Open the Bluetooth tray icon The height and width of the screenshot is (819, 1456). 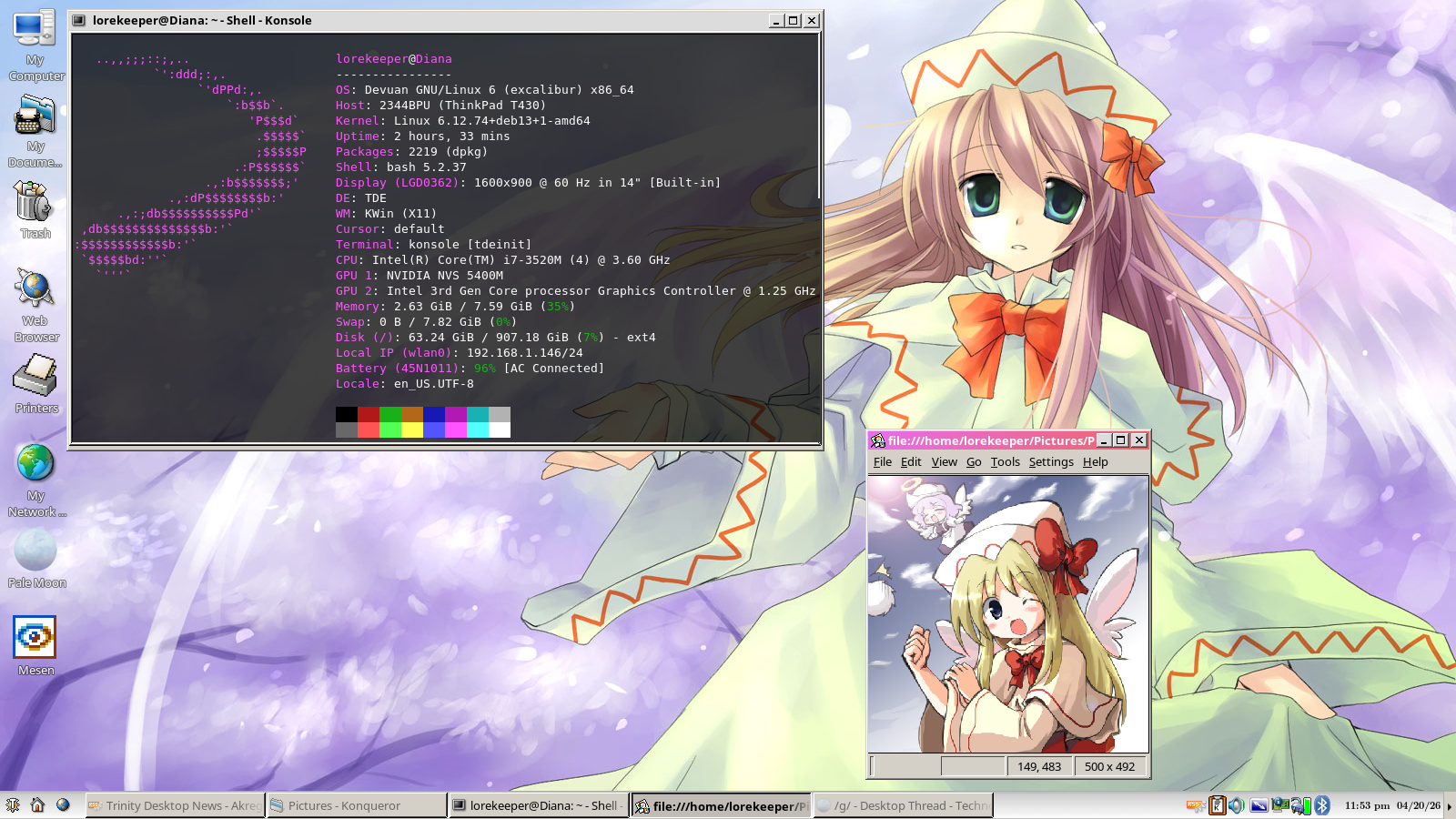point(1322,805)
